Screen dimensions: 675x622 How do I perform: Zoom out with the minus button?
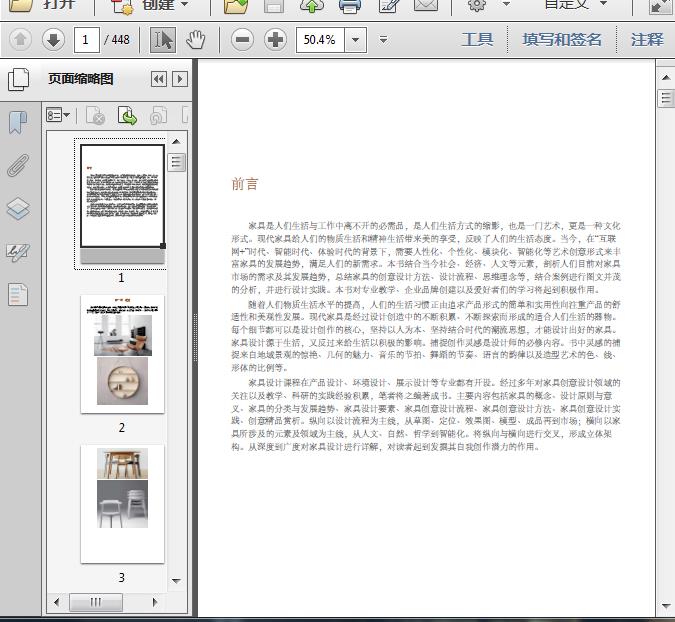[x=242, y=40]
